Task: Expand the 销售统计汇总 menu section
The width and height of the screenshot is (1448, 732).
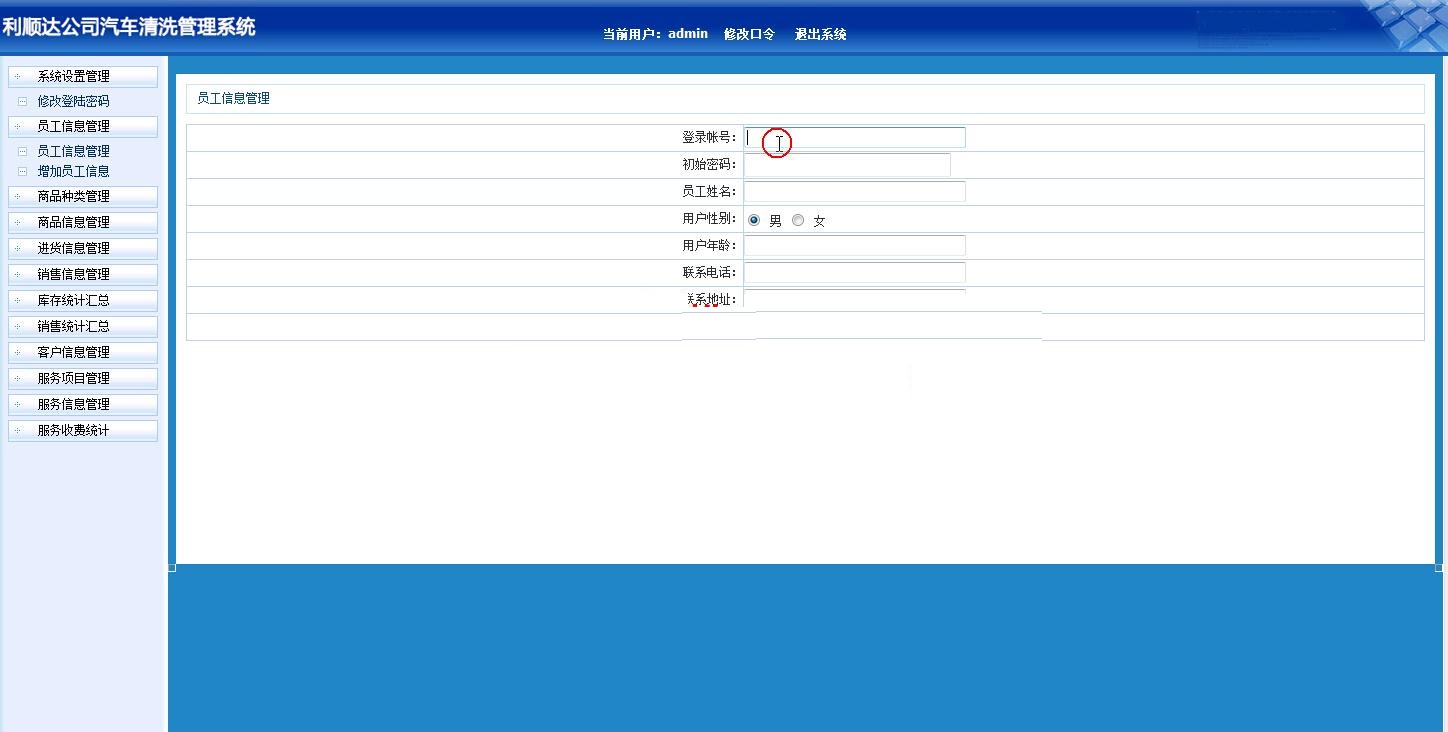Action: pyautogui.click(x=82, y=326)
